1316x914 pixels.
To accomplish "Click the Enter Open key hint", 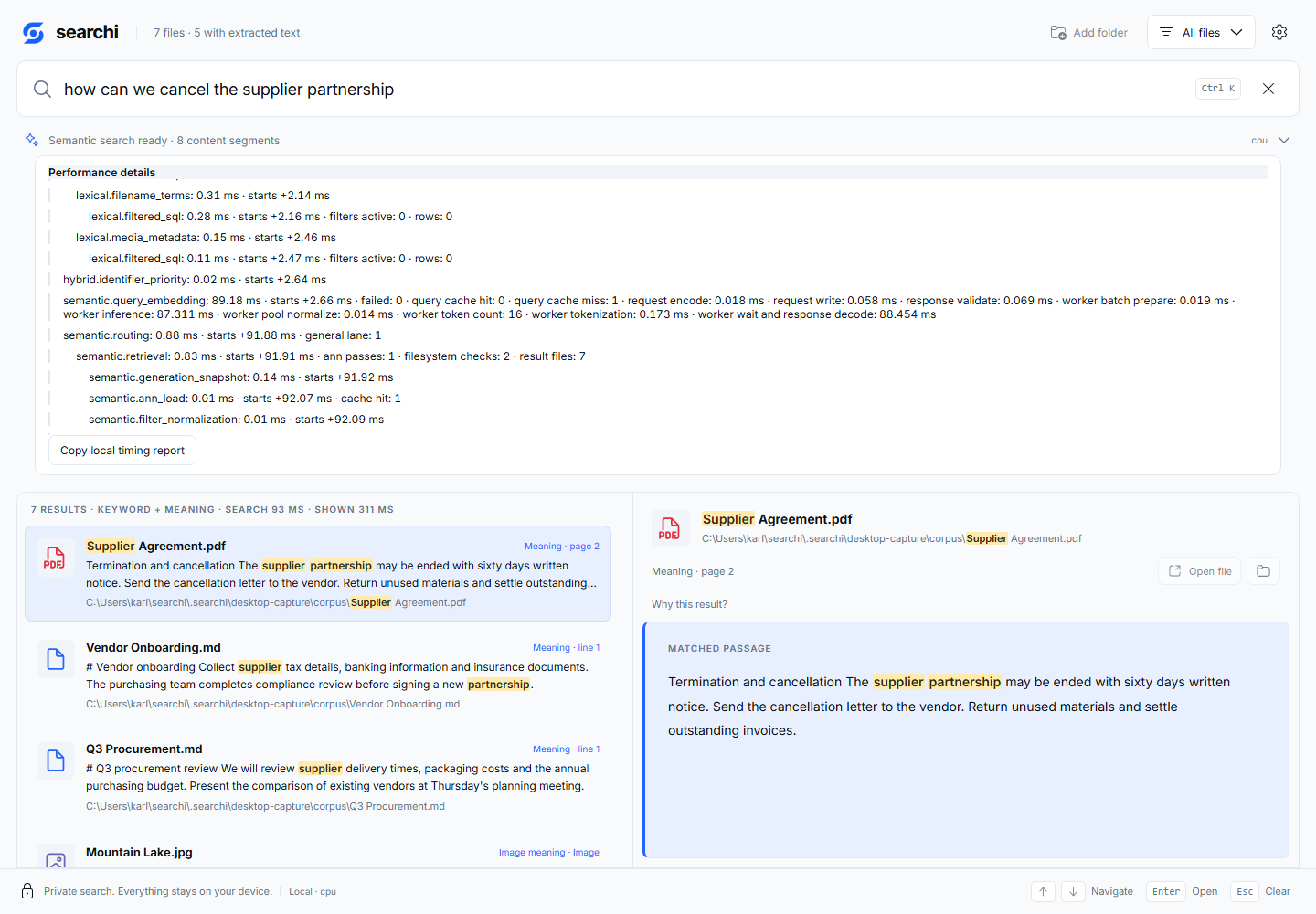I will click(1183, 891).
